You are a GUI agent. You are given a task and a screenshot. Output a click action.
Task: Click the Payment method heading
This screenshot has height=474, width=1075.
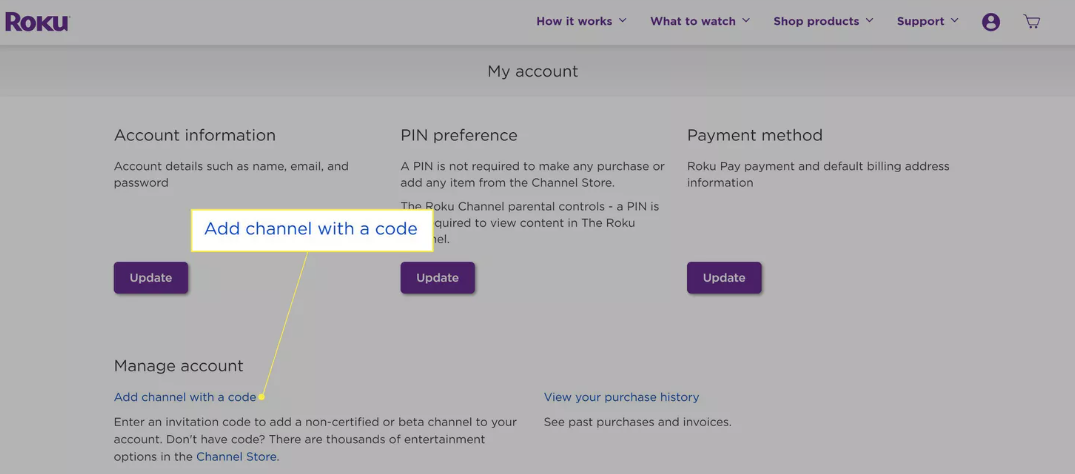click(755, 135)
